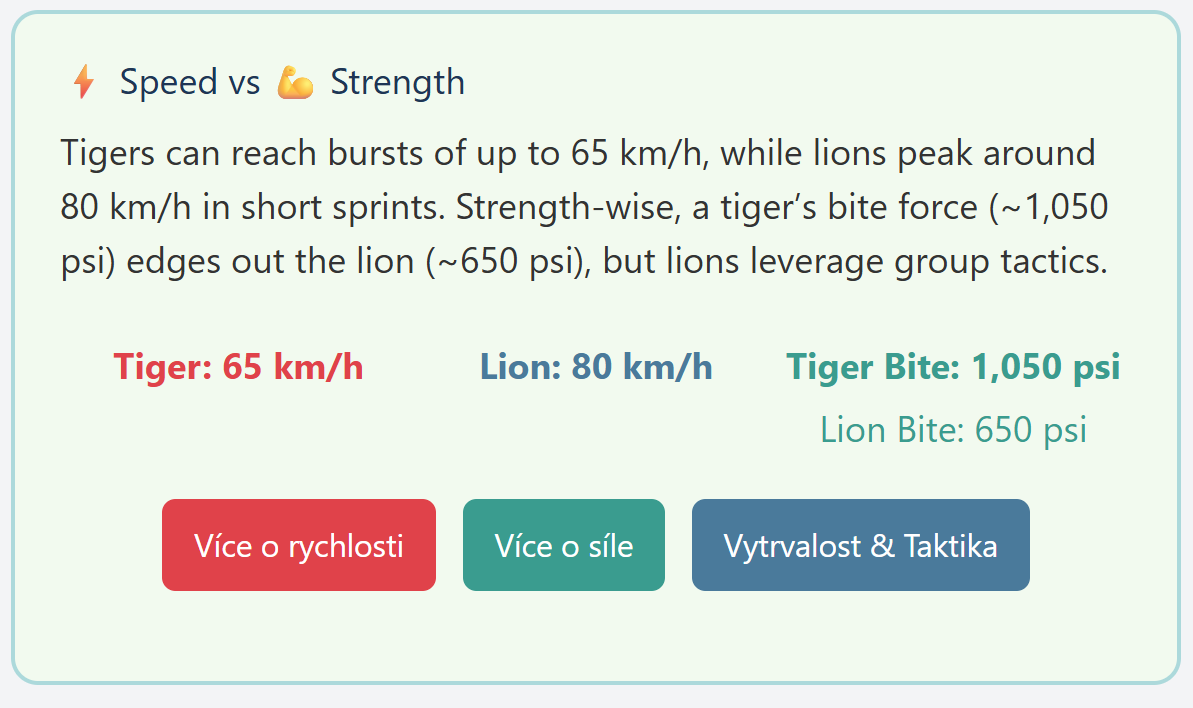Screen dimensions: 1193x708
Task: Select the Lion Bite: 650 psi label
Action: [x=953, y=430]
